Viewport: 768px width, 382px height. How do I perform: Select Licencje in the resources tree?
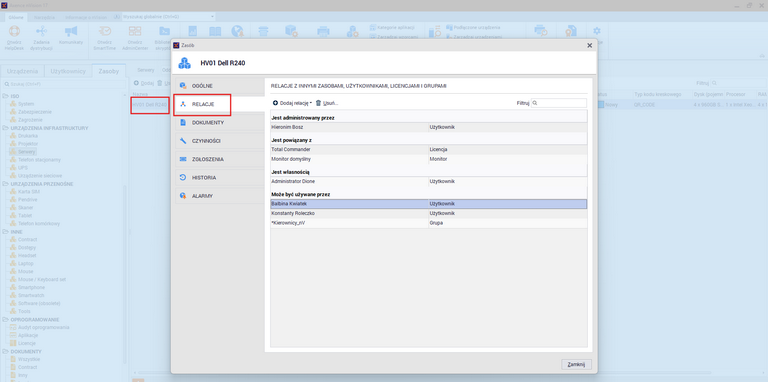26,343
